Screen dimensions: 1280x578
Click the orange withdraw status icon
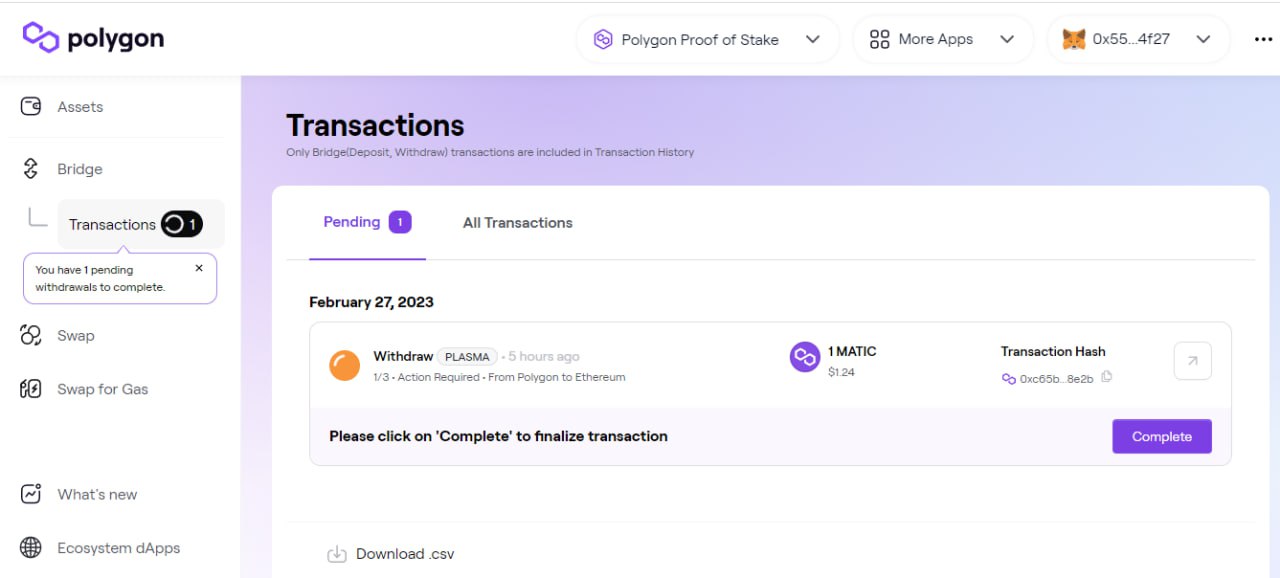coord(345,365)
